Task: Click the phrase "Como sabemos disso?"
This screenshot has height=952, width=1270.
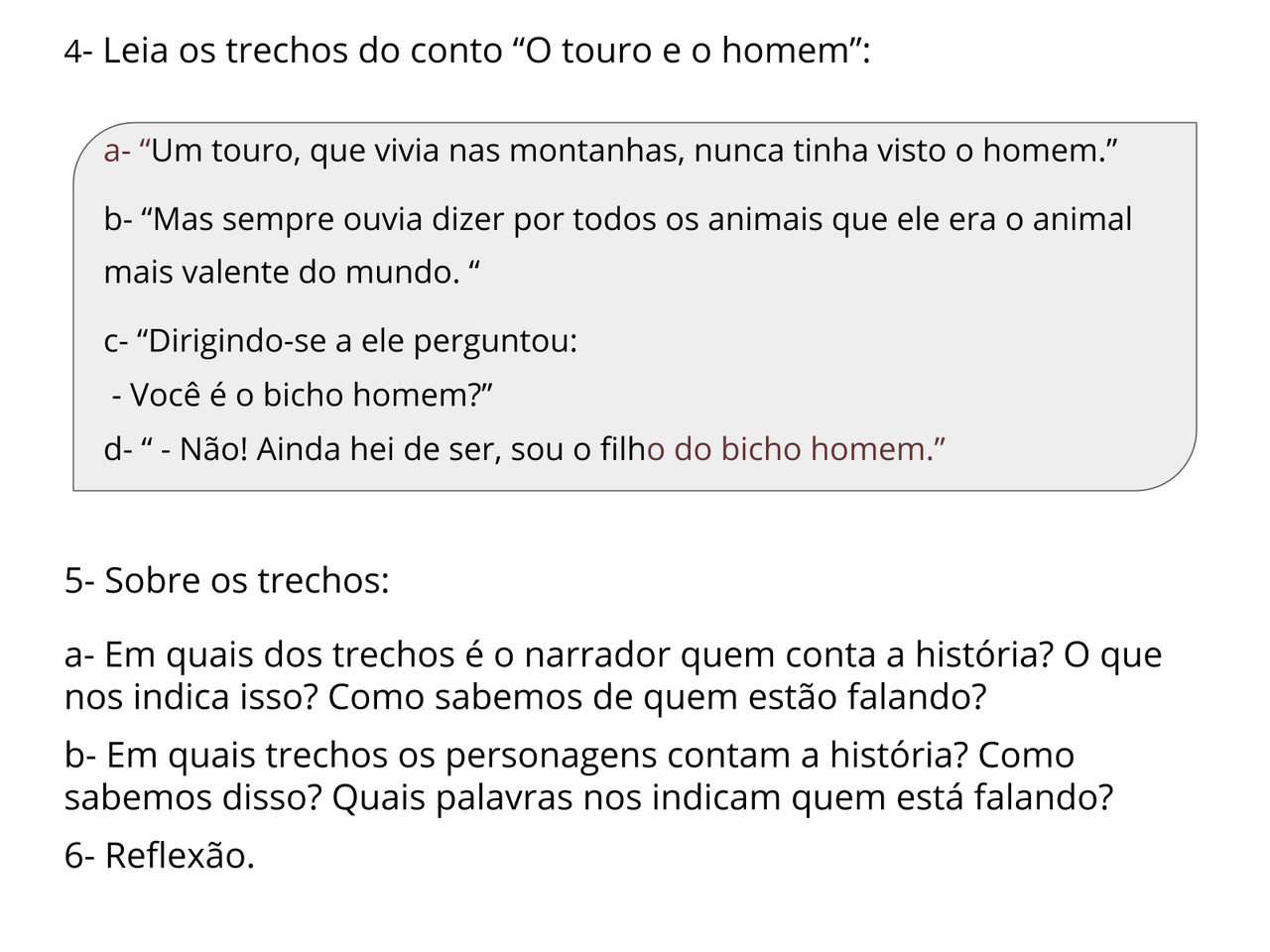Action: tap(194, 797)
